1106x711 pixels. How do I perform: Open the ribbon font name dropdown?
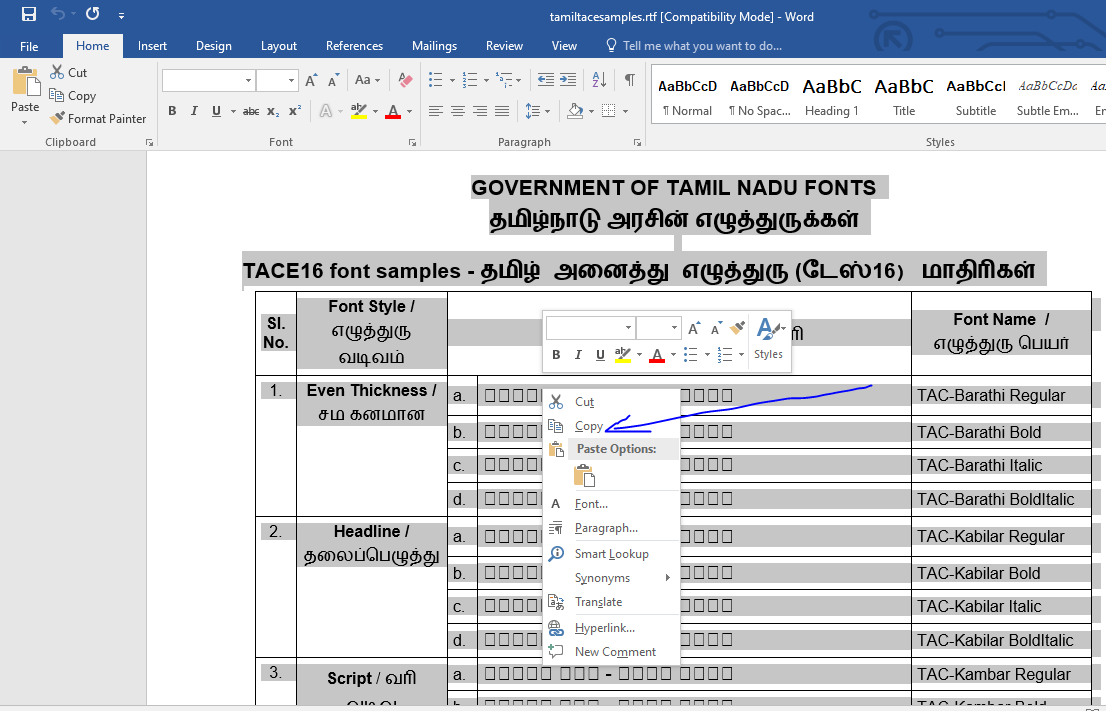[248, 80]
